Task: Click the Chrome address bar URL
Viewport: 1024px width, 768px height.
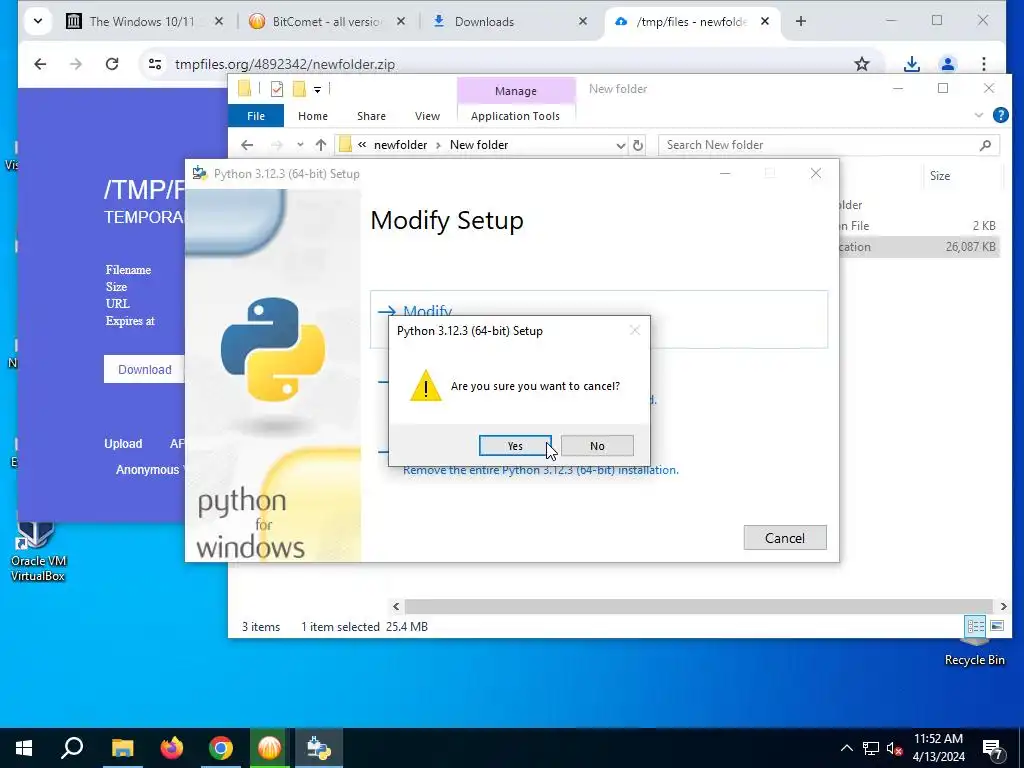Action: tap(285, 65)
